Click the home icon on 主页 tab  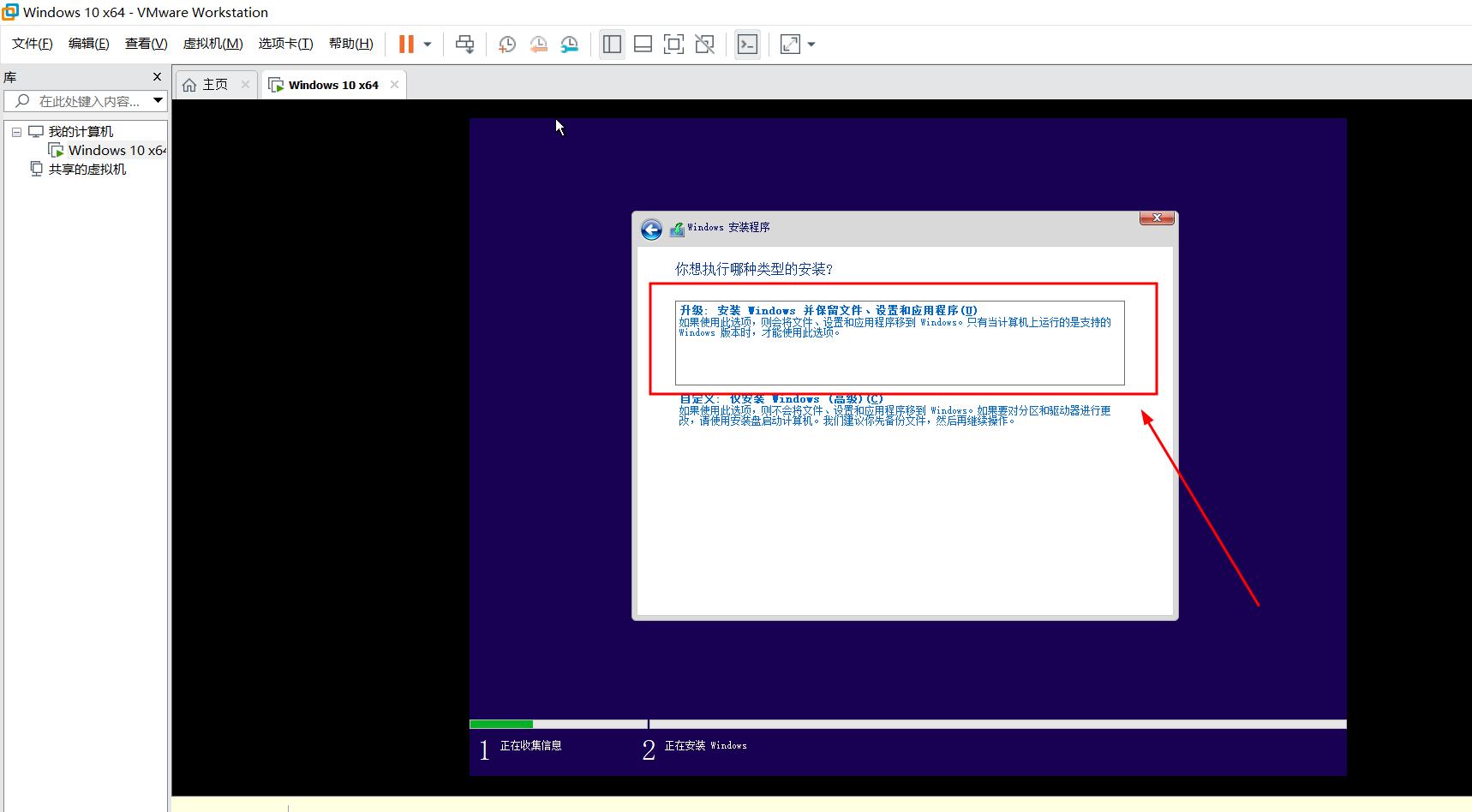pyautogui.click(x=189, y=85)
